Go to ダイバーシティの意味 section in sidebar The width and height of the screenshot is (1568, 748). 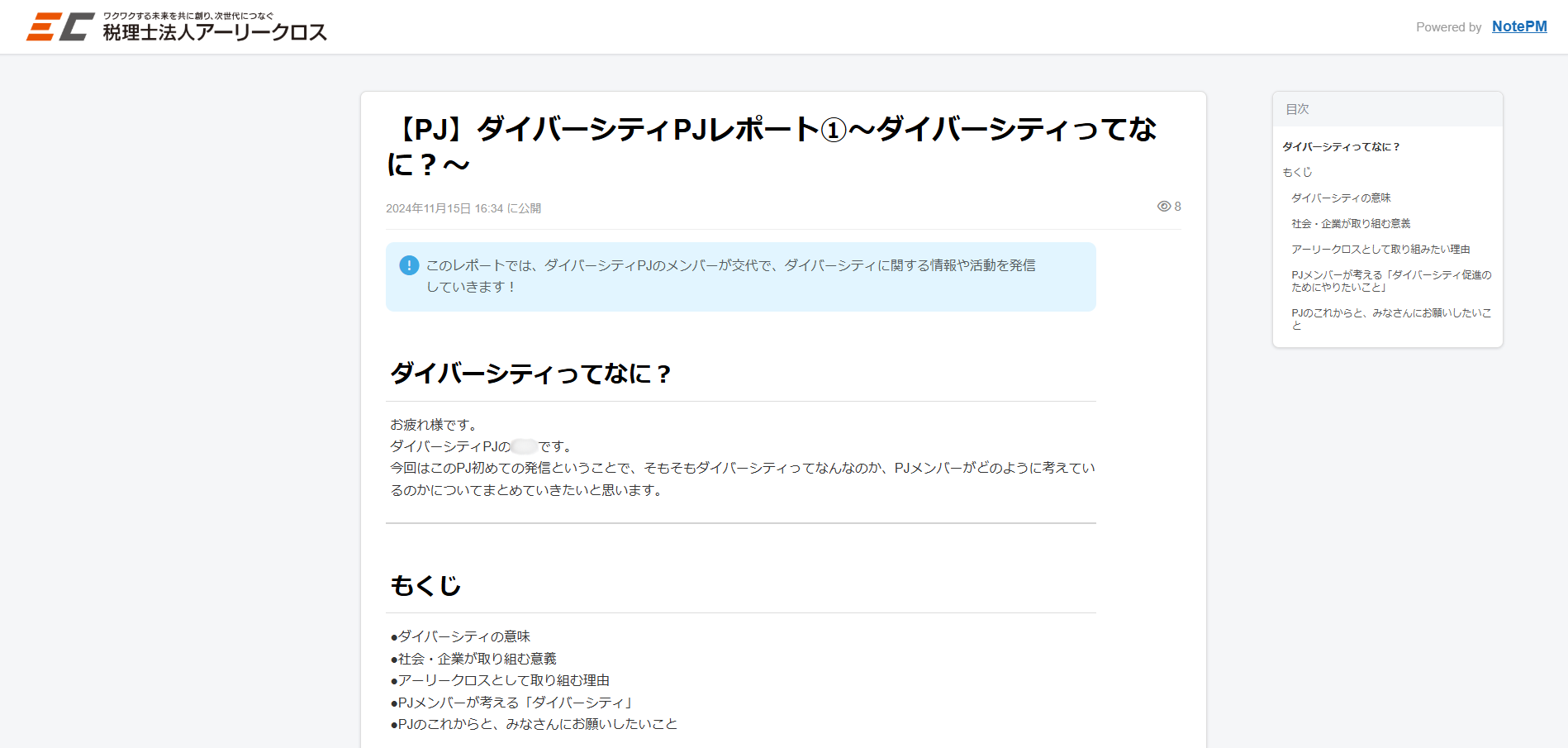pos(1341,198)
